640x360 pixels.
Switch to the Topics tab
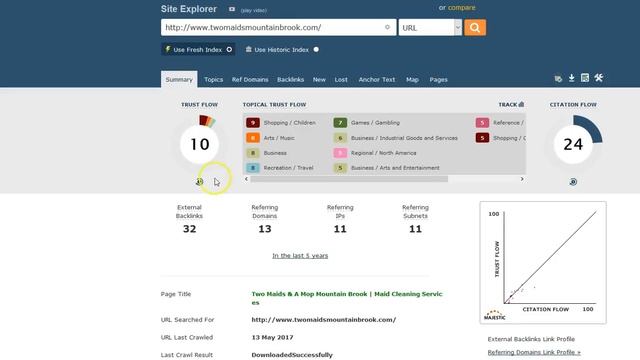(213, 80)
